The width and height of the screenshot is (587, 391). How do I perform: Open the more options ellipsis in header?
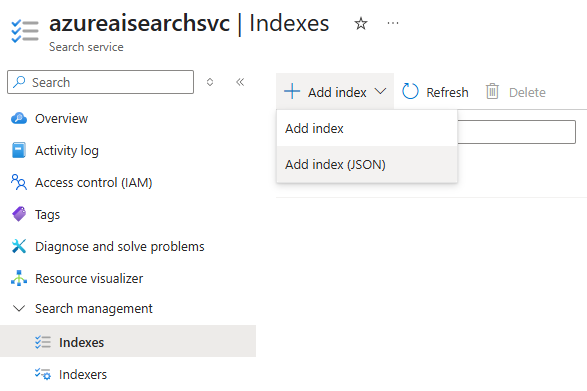point(393,23)
